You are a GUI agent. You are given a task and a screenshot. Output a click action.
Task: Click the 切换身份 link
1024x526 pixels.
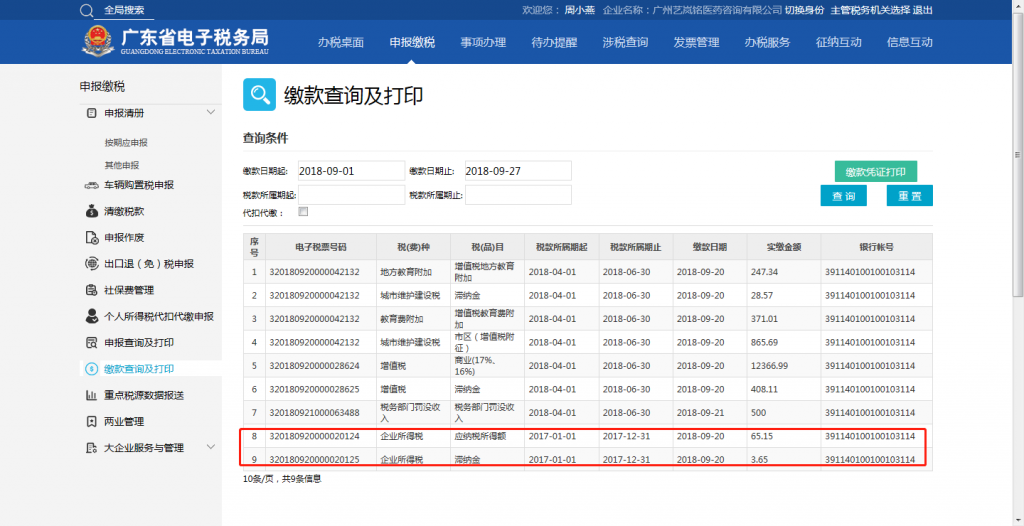click(x=804, y=10)
